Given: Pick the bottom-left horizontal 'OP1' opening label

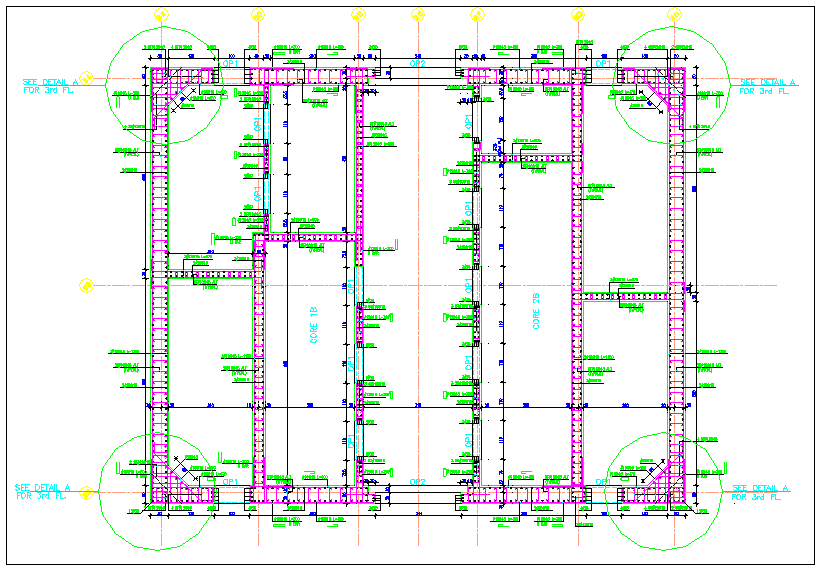Looking at the screenshot, I should (x=230, y=482).
